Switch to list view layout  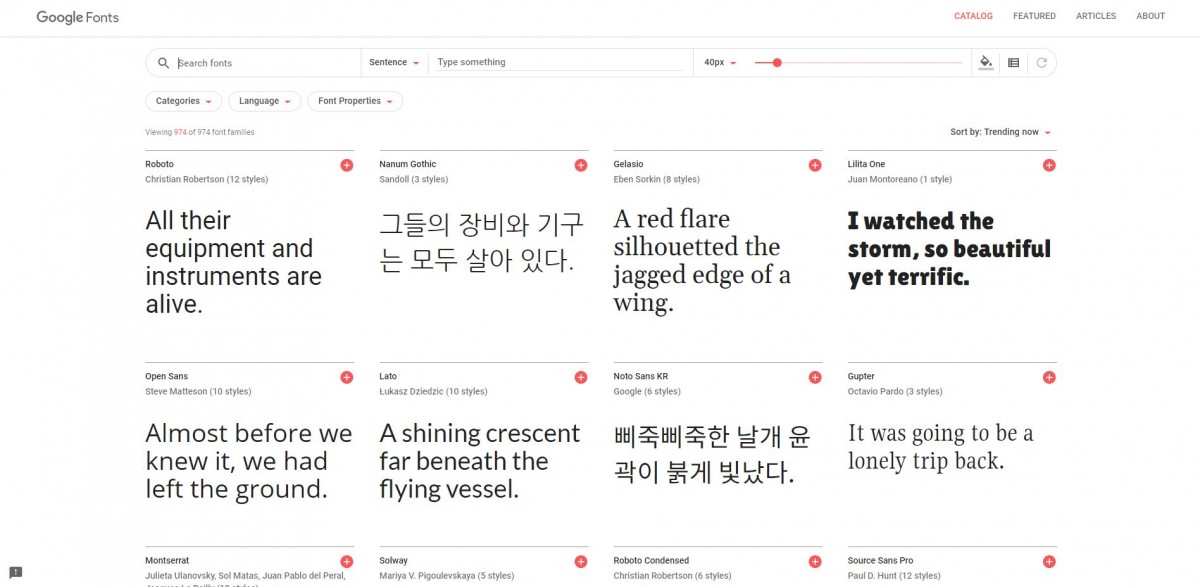pyautogui.click(x=1013, y=63)
